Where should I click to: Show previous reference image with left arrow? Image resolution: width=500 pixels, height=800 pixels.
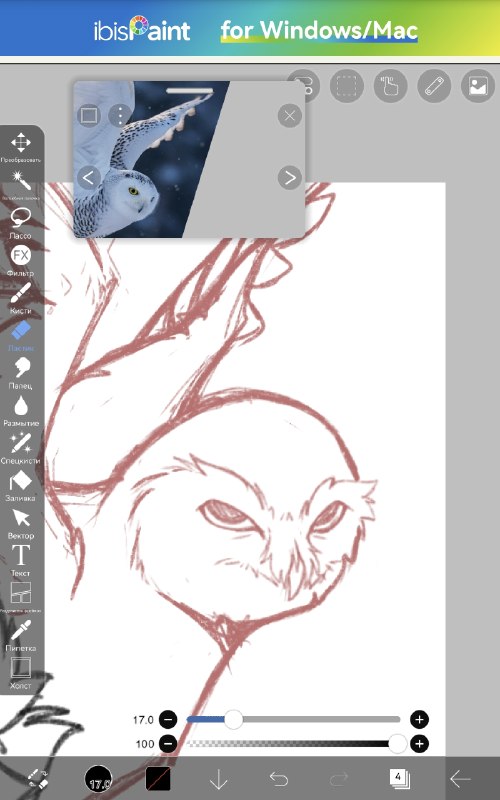tap(89, 178)
